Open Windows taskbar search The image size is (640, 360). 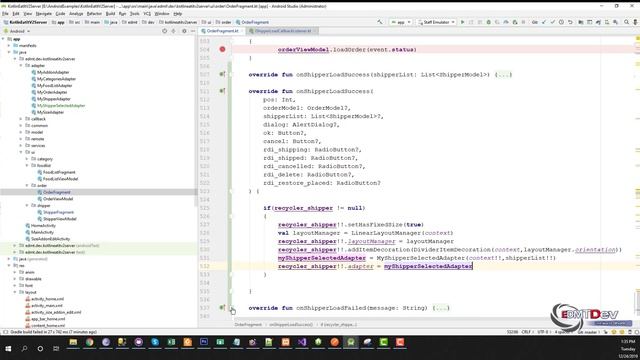click(x=24, y=348)
